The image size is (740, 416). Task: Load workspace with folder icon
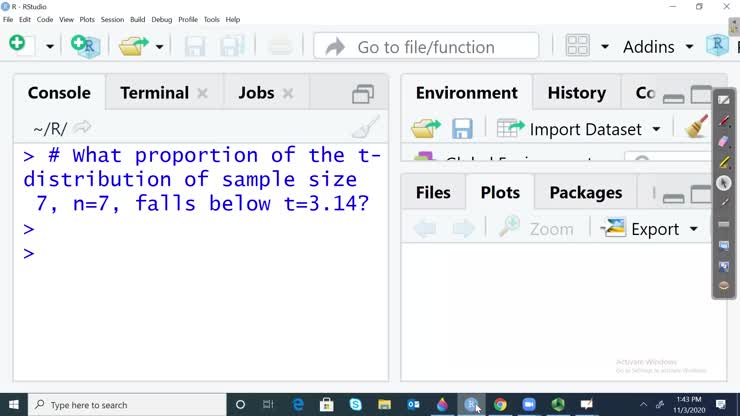pos(426,128)
